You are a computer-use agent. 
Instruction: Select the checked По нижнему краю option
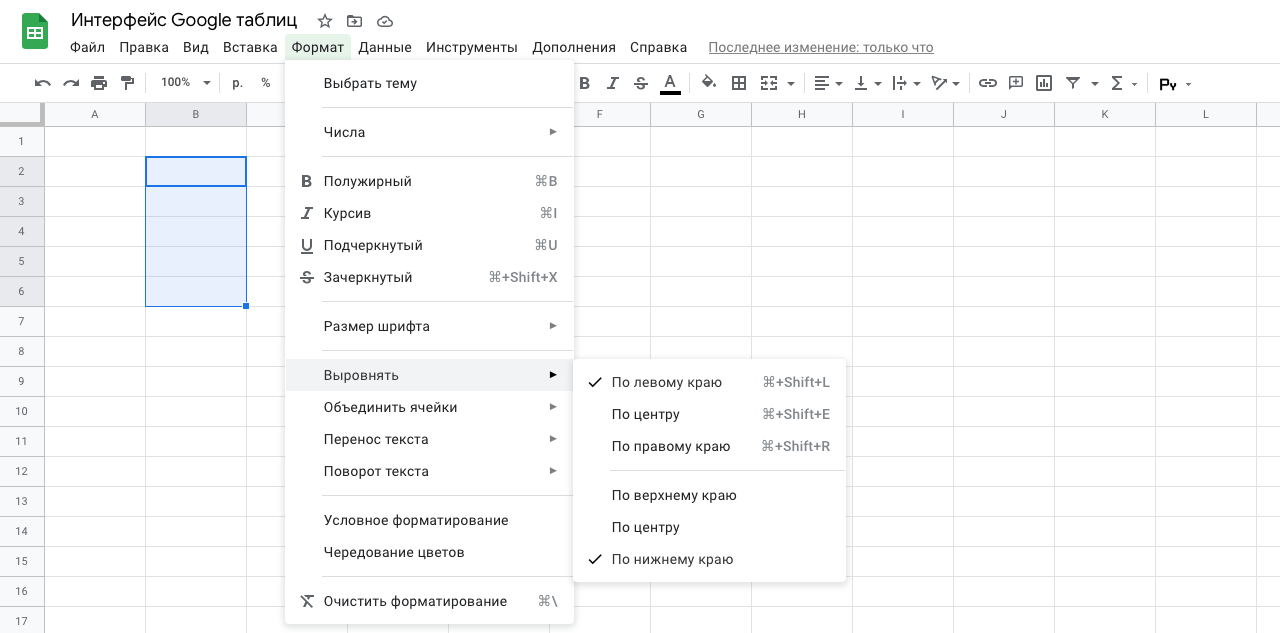tap(709, 559)
